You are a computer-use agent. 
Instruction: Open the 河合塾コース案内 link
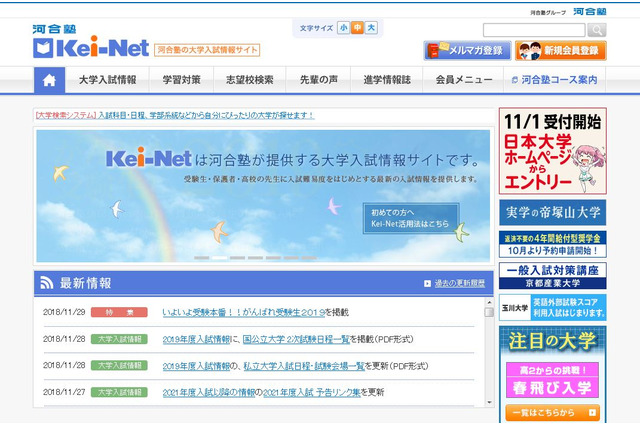(x=555, y=80)
